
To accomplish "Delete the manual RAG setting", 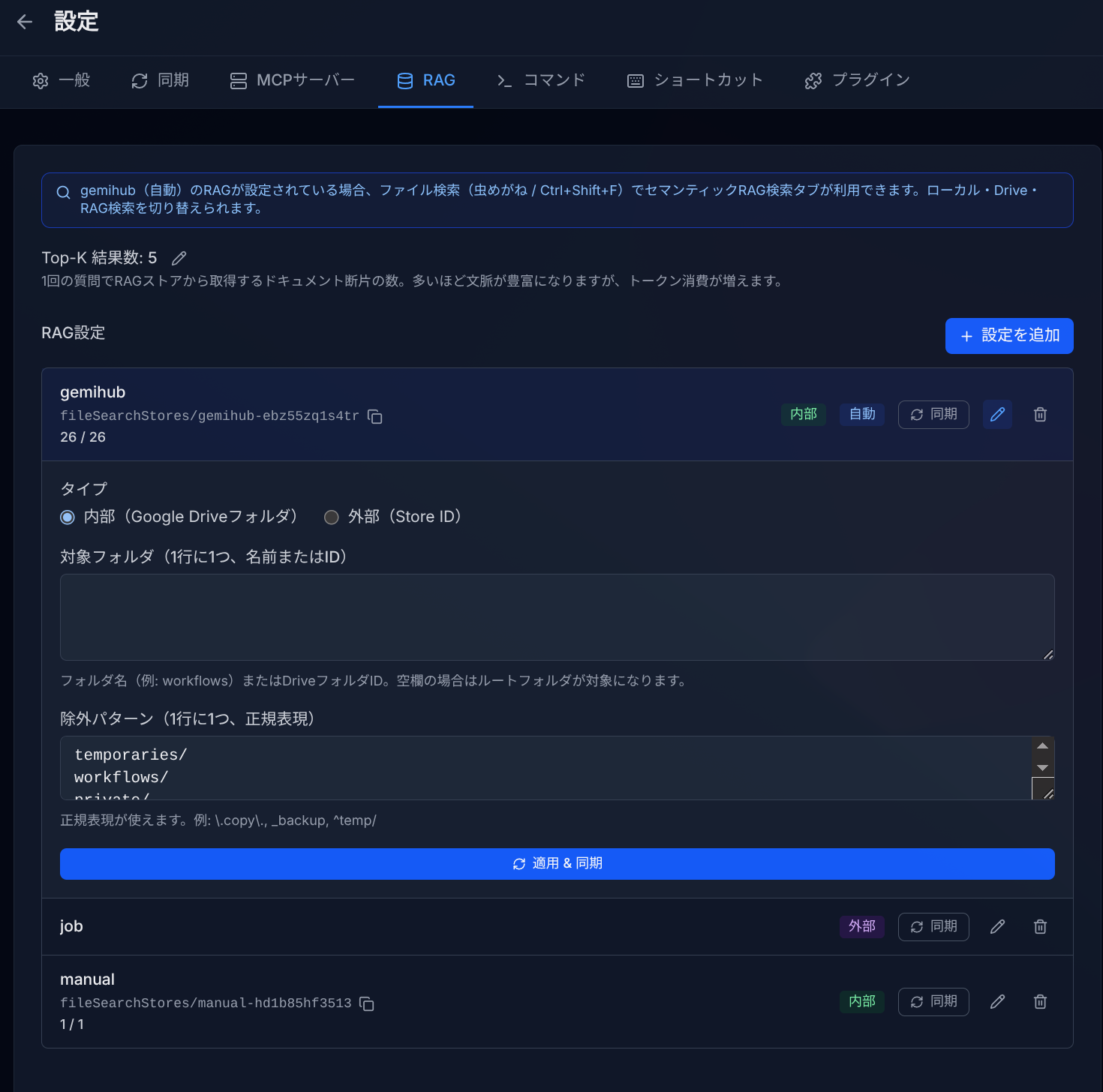I will tap(1040, 1002).
